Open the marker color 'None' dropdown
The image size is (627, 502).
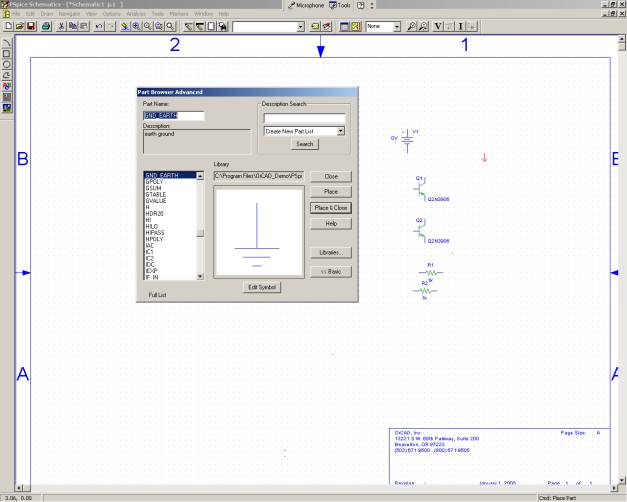click(397, 25)
